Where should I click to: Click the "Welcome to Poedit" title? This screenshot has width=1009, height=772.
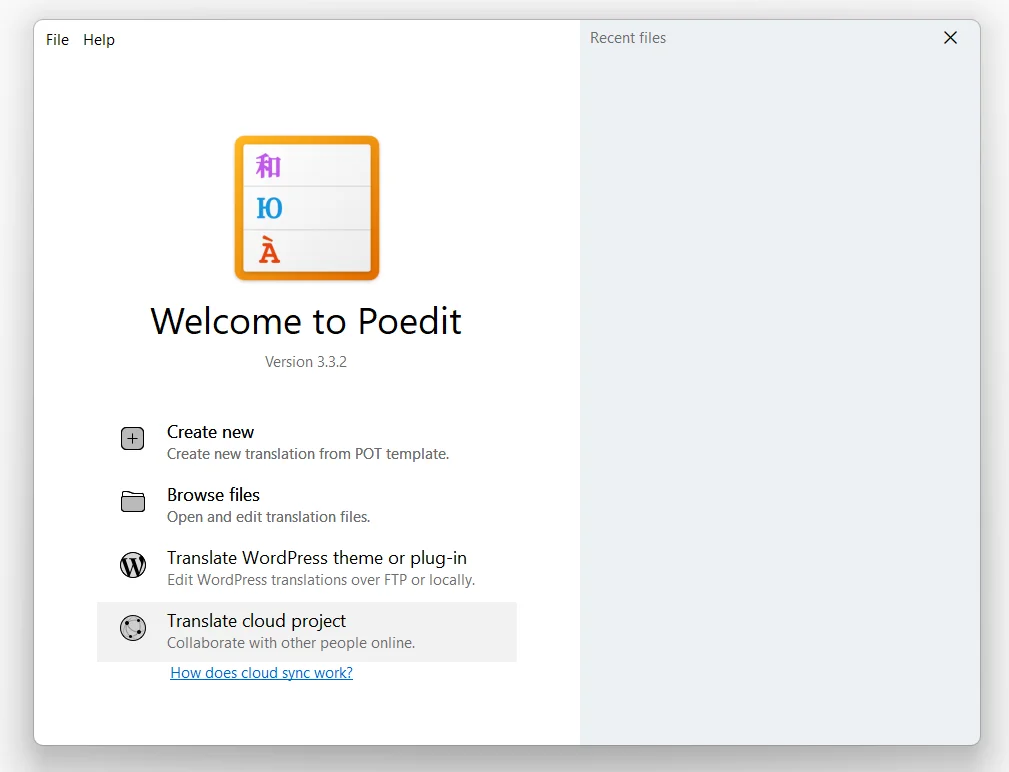coord(306,322)
